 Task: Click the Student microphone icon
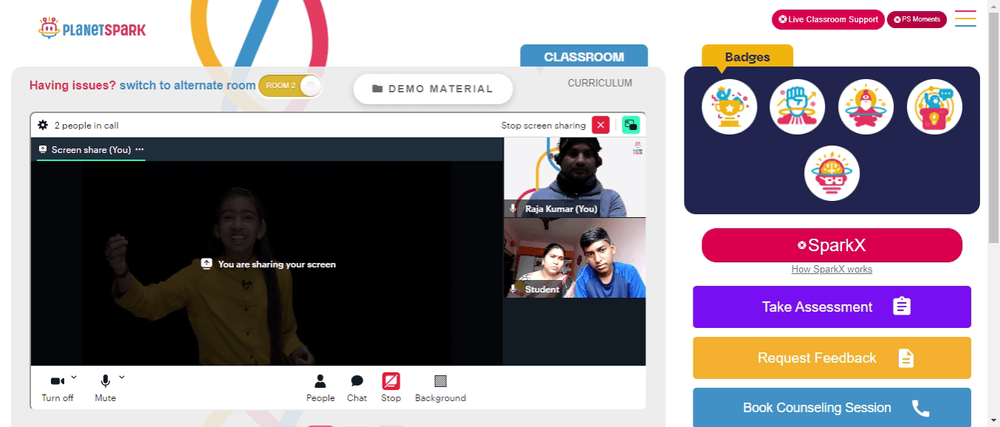(513, 289)
